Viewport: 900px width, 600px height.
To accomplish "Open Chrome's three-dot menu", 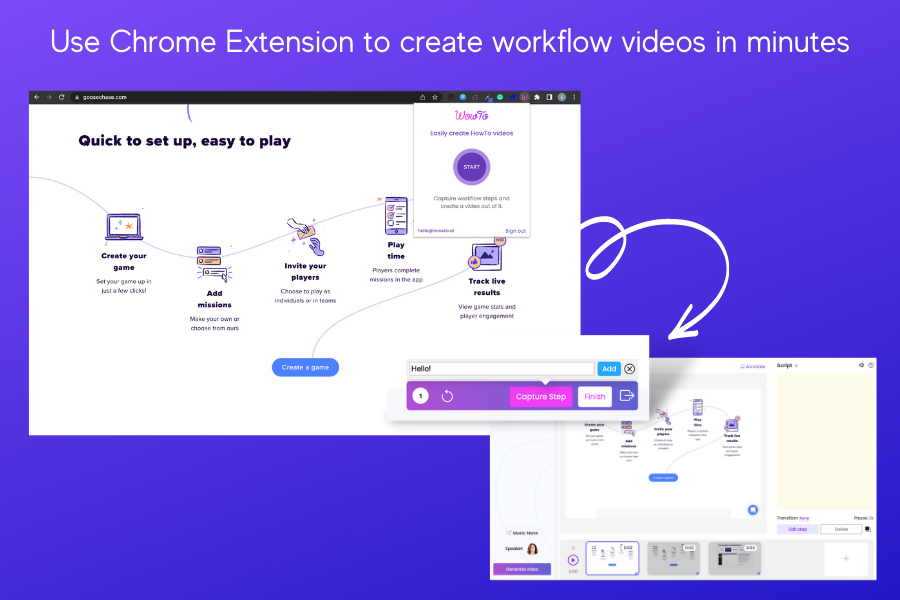I will click(574, 97).
